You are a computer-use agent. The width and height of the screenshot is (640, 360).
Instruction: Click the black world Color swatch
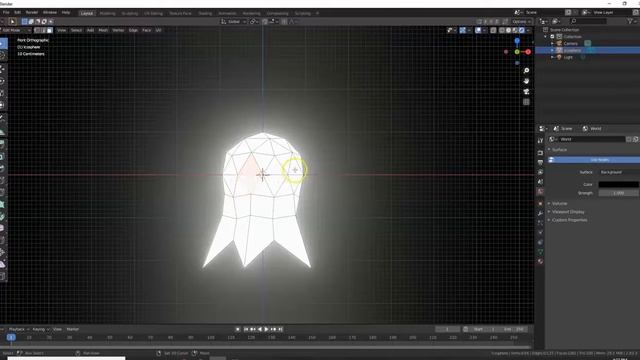coord(618,184)
